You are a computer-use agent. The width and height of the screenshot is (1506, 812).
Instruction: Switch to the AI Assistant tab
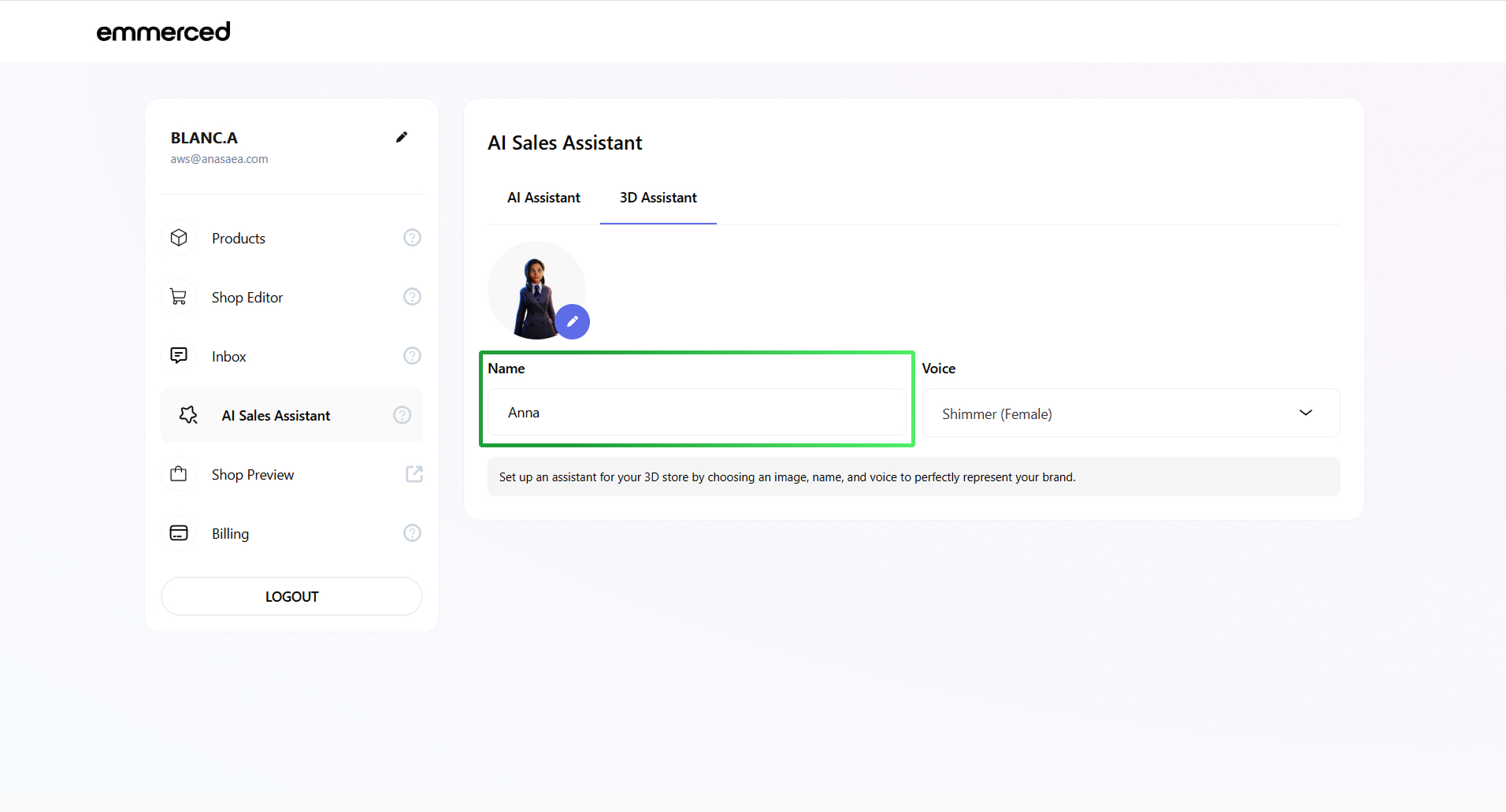pos(543,198)
